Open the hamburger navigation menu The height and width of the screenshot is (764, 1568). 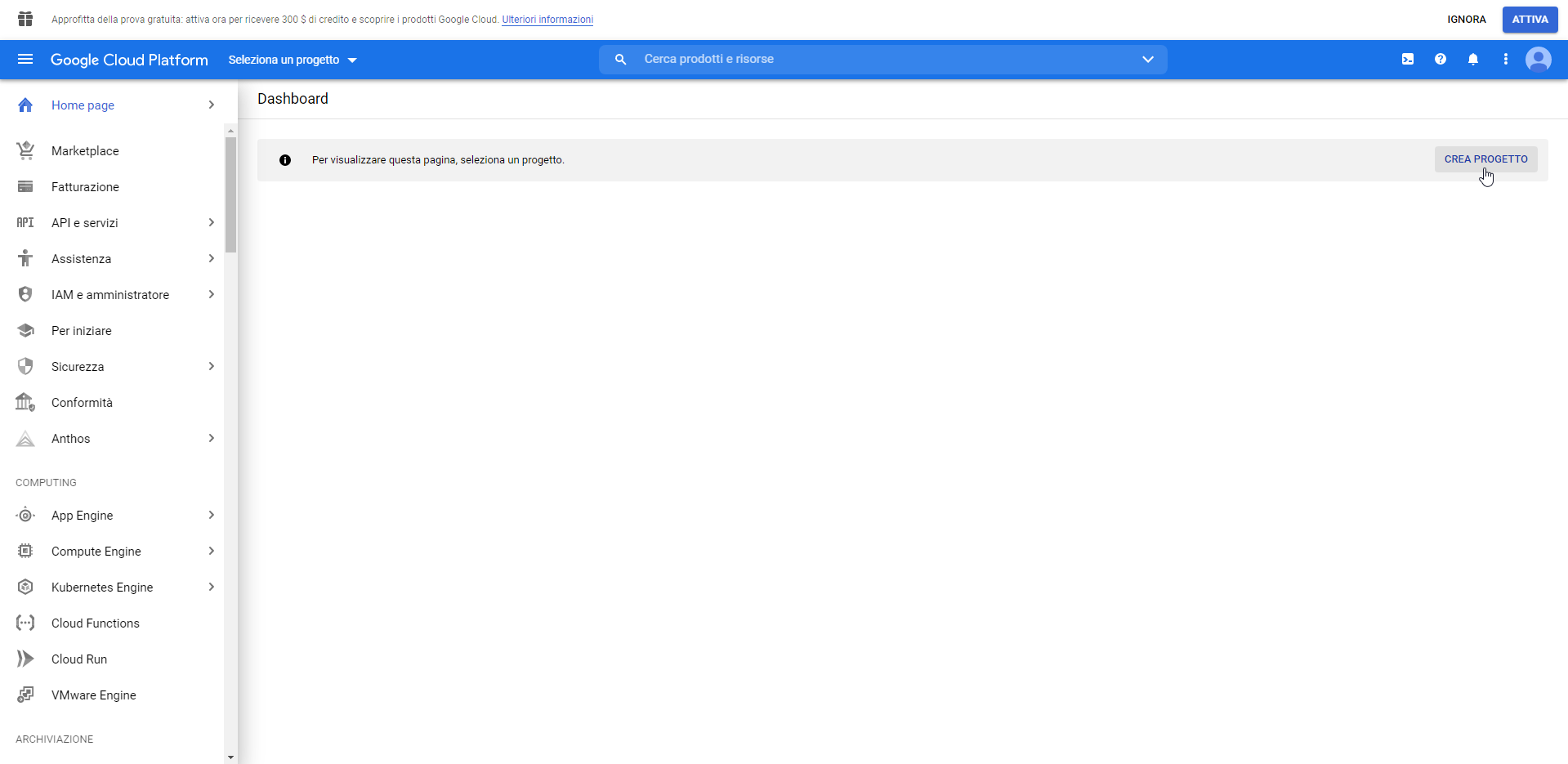tap(25, 59)
